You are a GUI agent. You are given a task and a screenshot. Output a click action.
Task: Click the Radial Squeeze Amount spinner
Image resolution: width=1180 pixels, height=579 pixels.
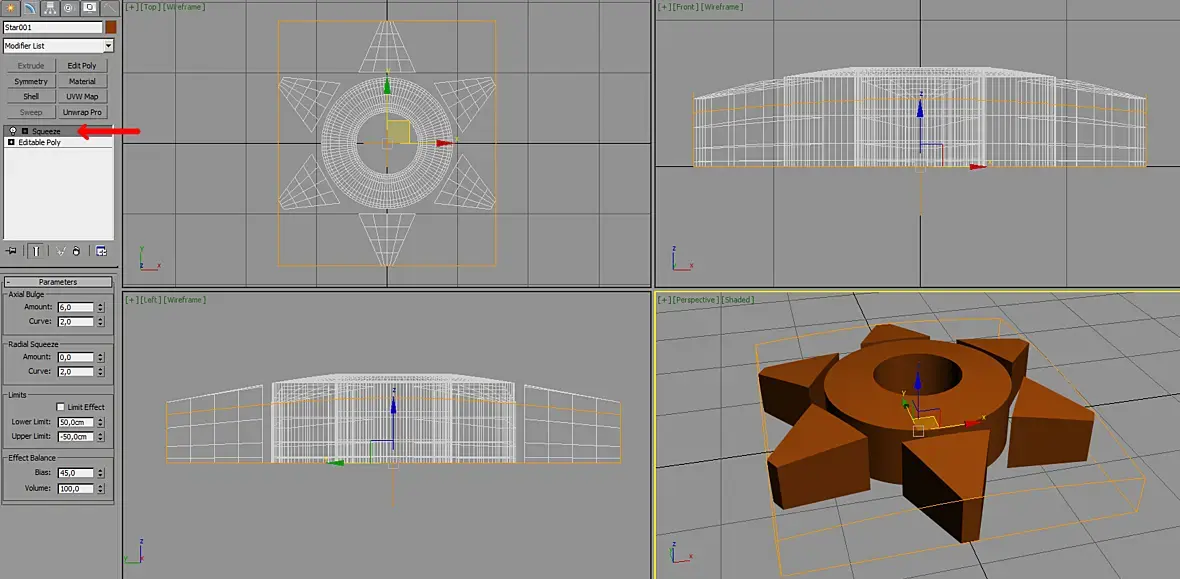[x=100, y=357]
